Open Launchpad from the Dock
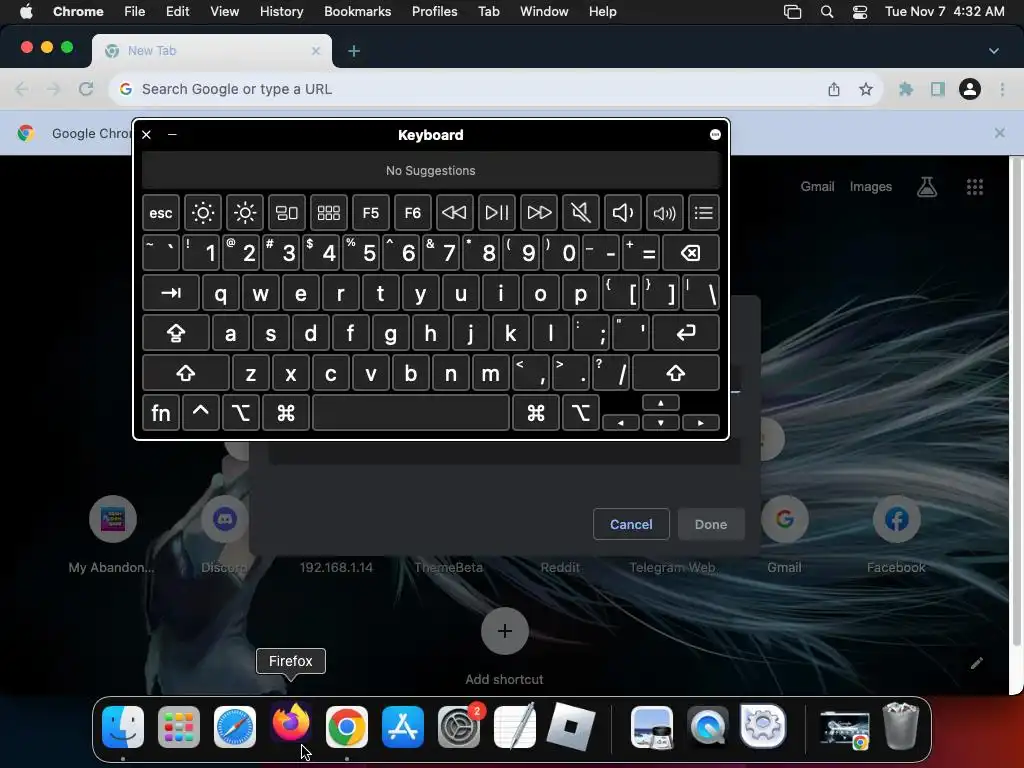 (x=179, y=726)
